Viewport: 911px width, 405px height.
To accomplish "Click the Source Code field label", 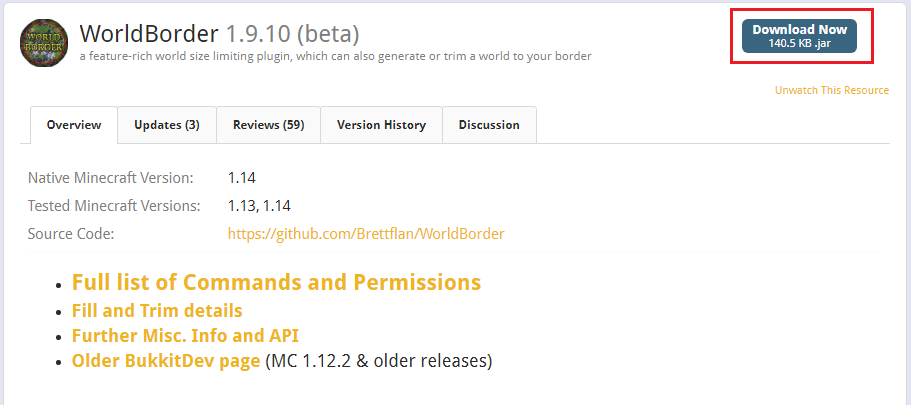I will click(x=71, y=234).
